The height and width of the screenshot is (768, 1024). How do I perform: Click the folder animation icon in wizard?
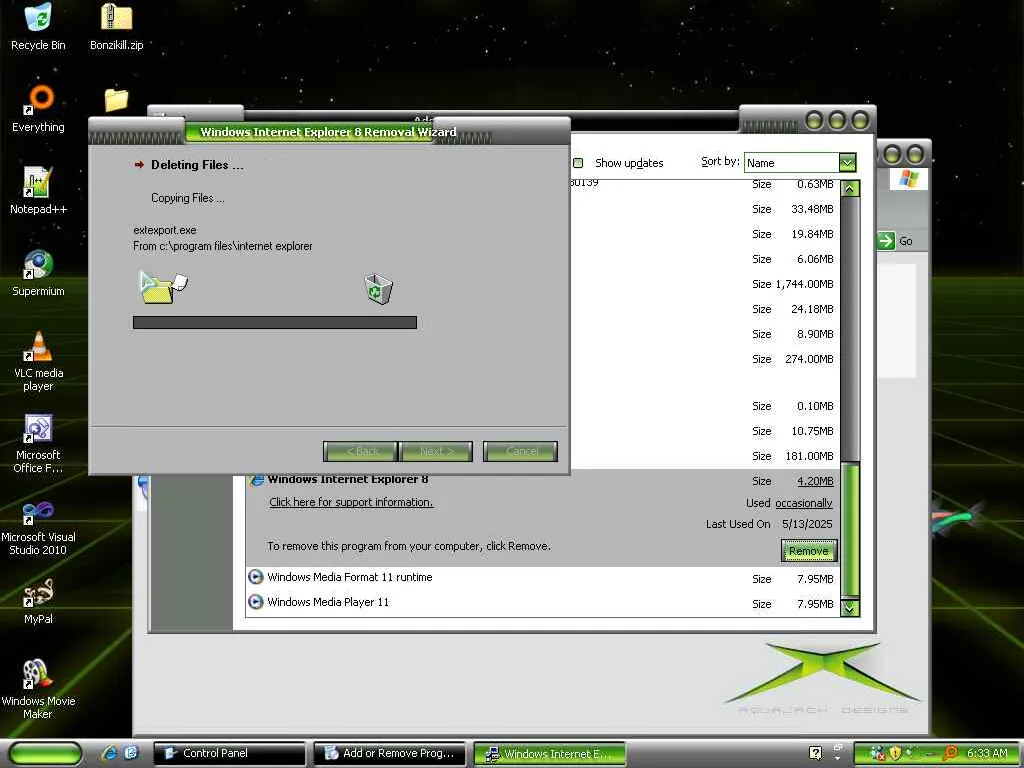coord(163,288)
